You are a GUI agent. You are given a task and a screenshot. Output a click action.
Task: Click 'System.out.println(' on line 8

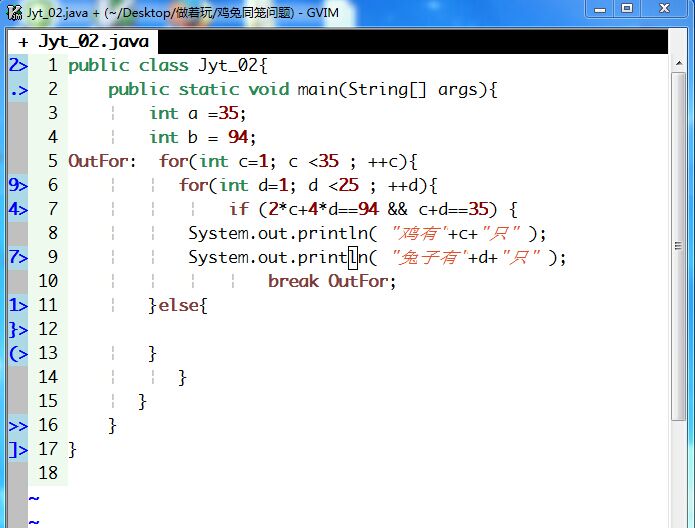[x=283, y=234]
